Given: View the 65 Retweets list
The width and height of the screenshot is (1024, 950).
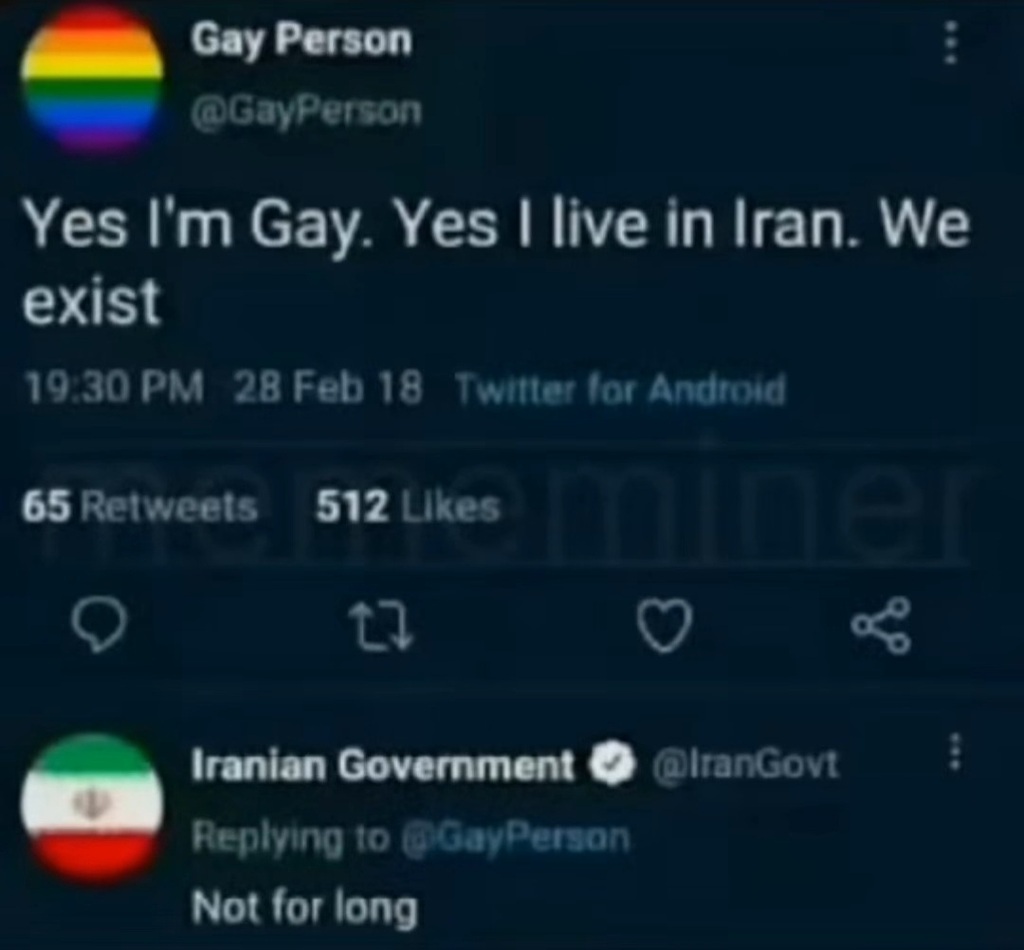Looking at the screenshot, I should (x=139, y=507).
